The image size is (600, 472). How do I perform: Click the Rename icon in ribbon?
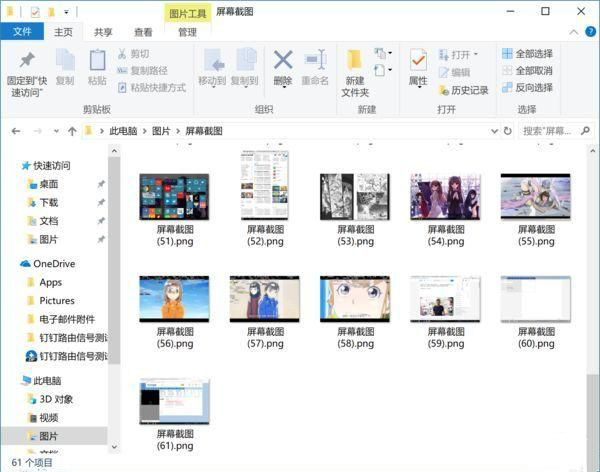(315, 61)
